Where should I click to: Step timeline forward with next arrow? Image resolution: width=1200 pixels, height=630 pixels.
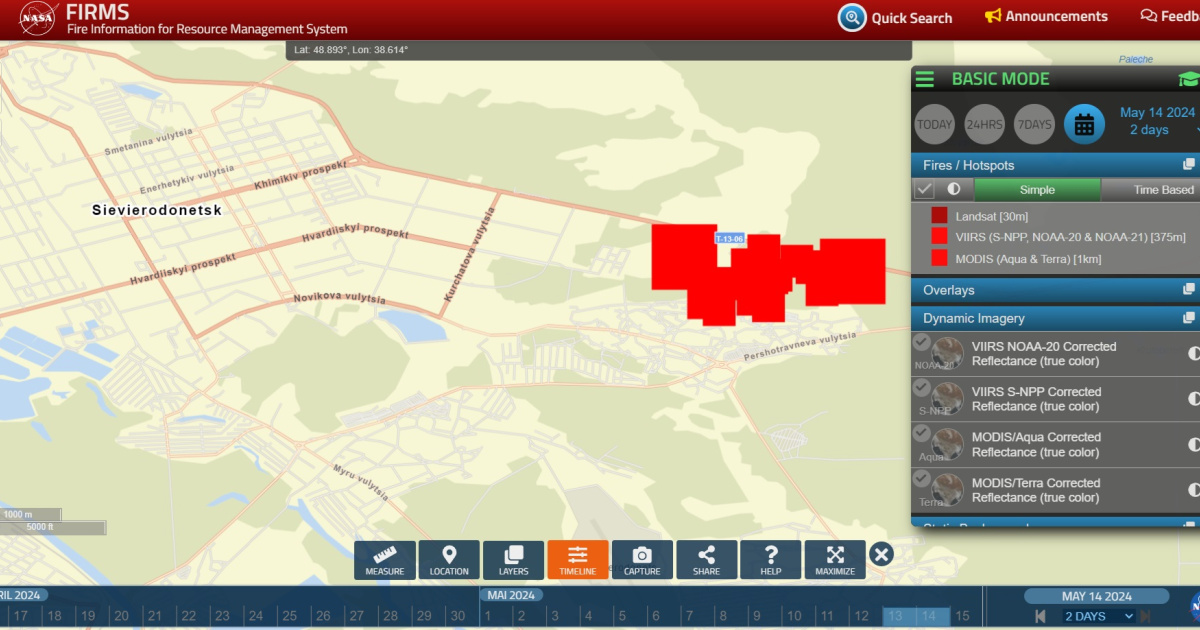point(1146,616)
